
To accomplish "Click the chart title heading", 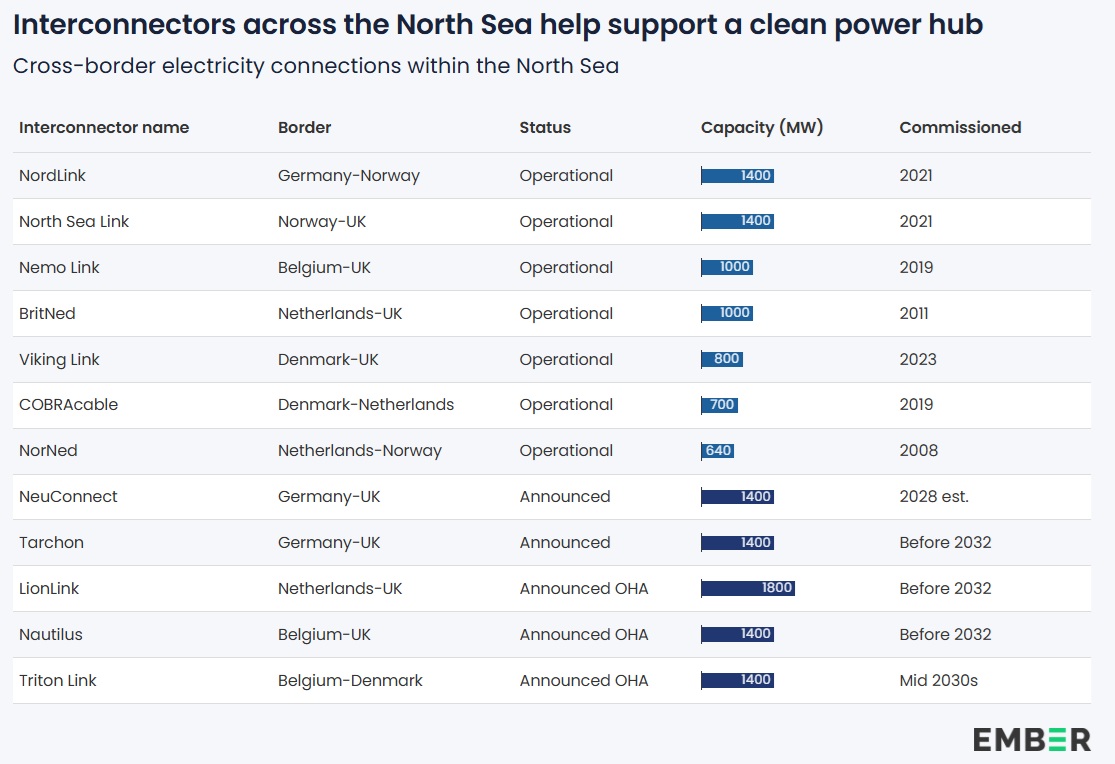I will coord(498,25).
